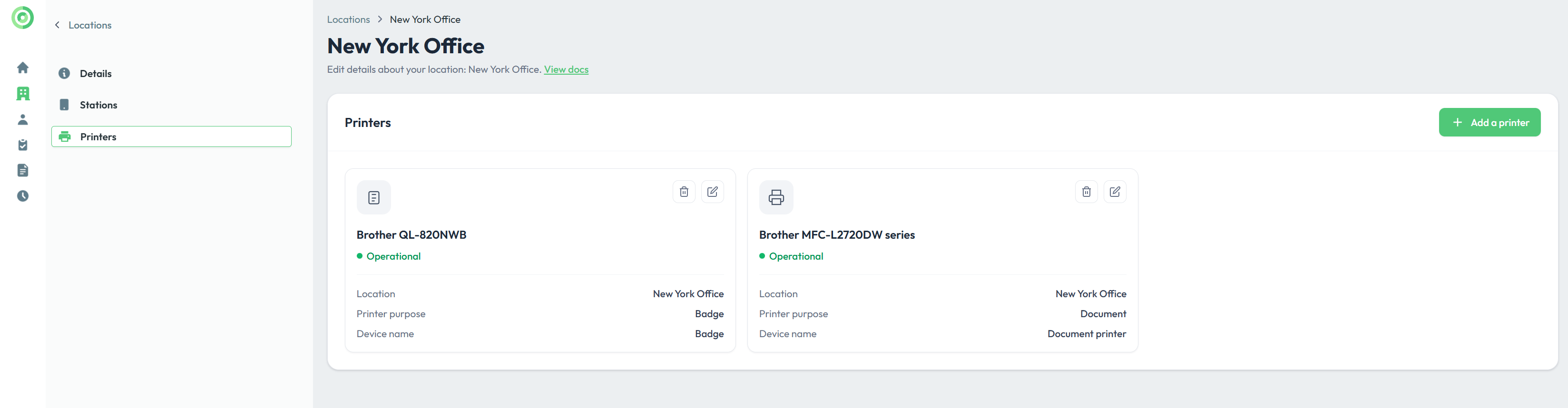Edit the Brother QL-820NWB printer
The image size is (1568, 408).
pyautogui.click(x=712, y=192)
